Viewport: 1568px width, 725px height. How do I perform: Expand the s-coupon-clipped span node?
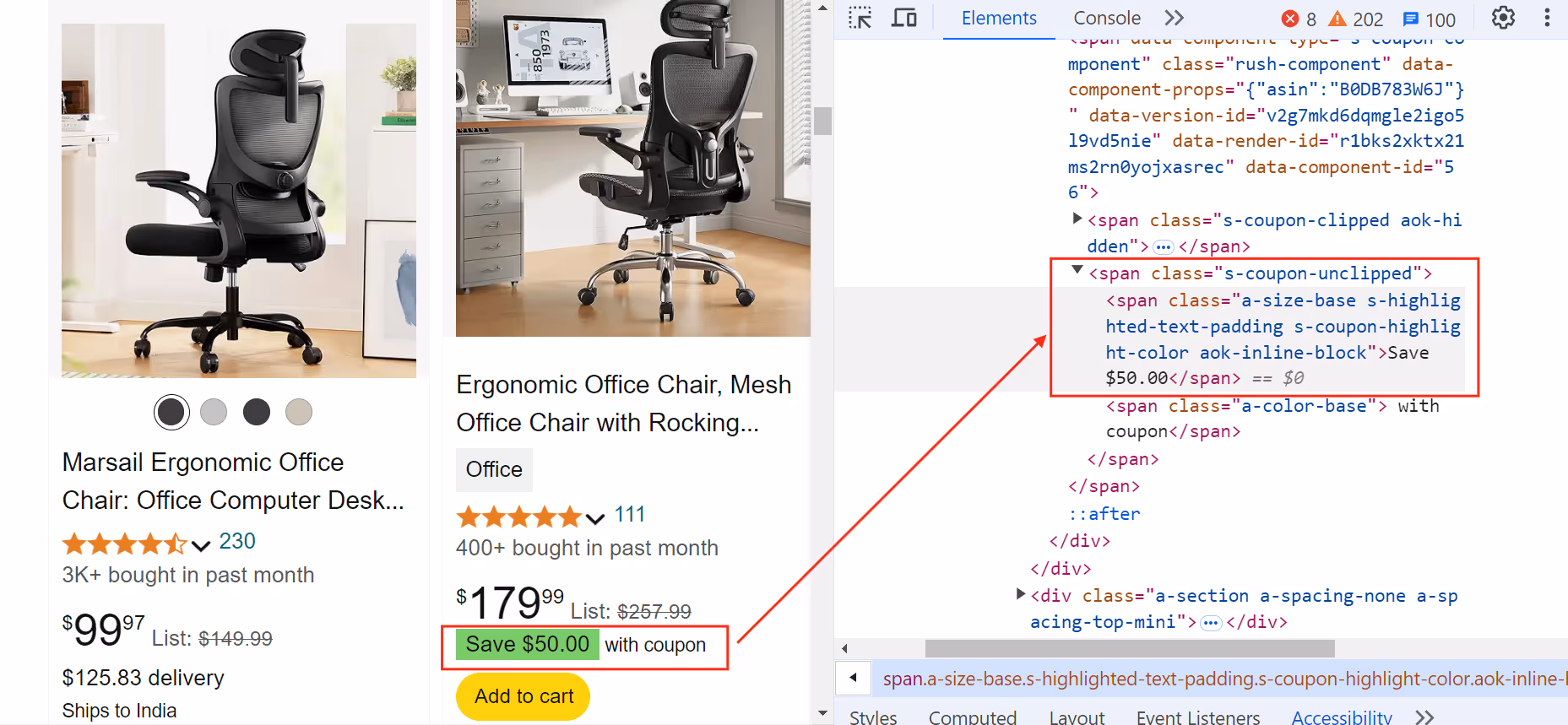point(1077,219)
